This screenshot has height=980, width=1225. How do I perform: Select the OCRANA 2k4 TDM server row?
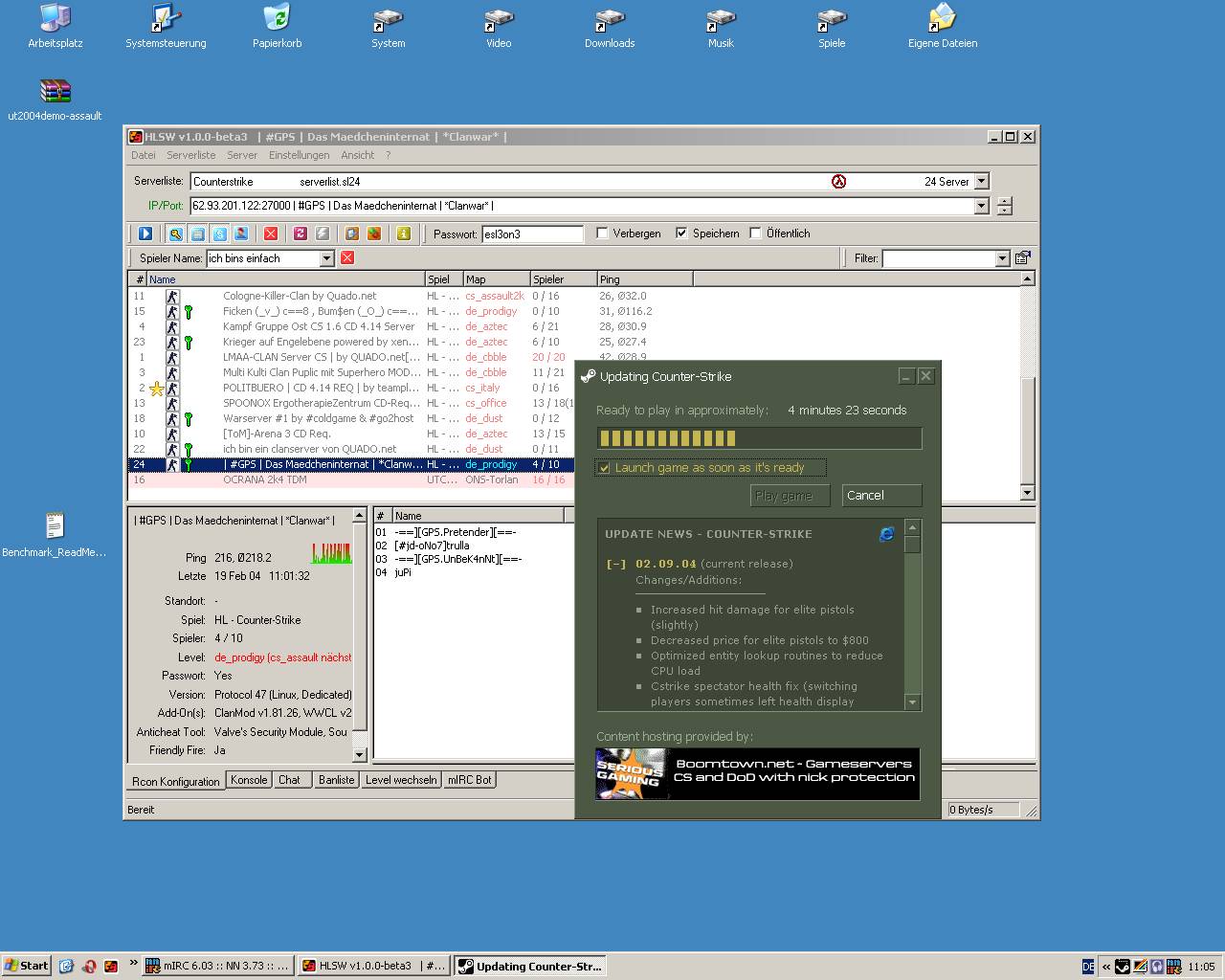tap(351, 479)
